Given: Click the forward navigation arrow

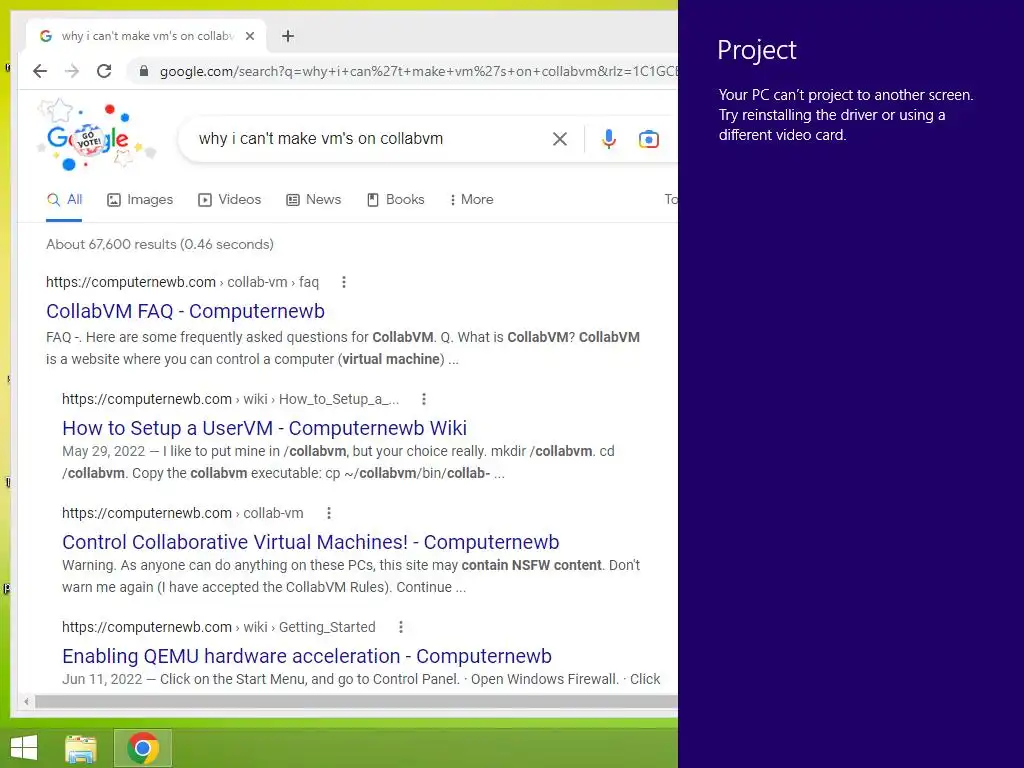Looking at the screenshot, I should (72, 71).
